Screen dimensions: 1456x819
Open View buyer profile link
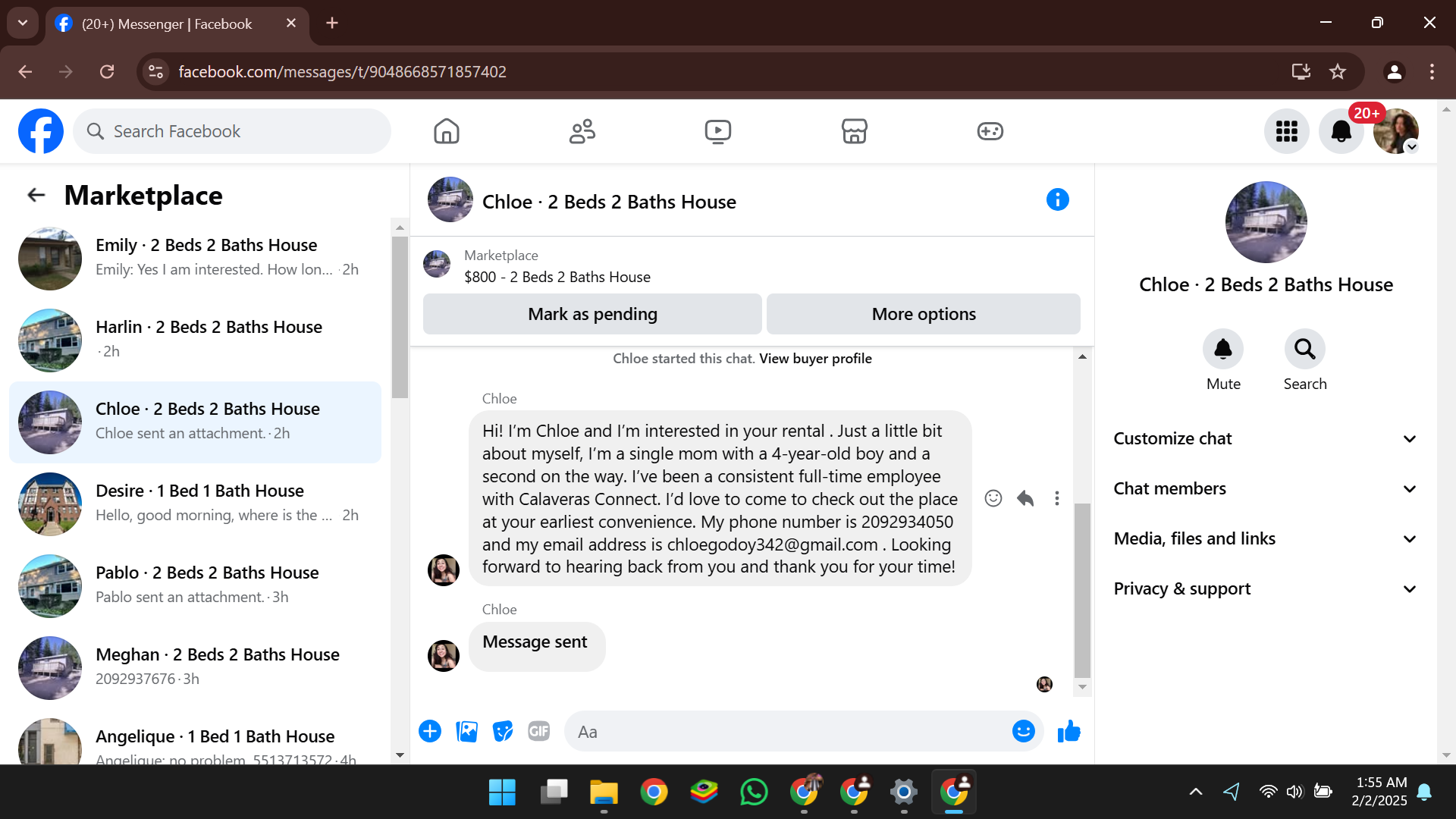[x=815, y=359]
